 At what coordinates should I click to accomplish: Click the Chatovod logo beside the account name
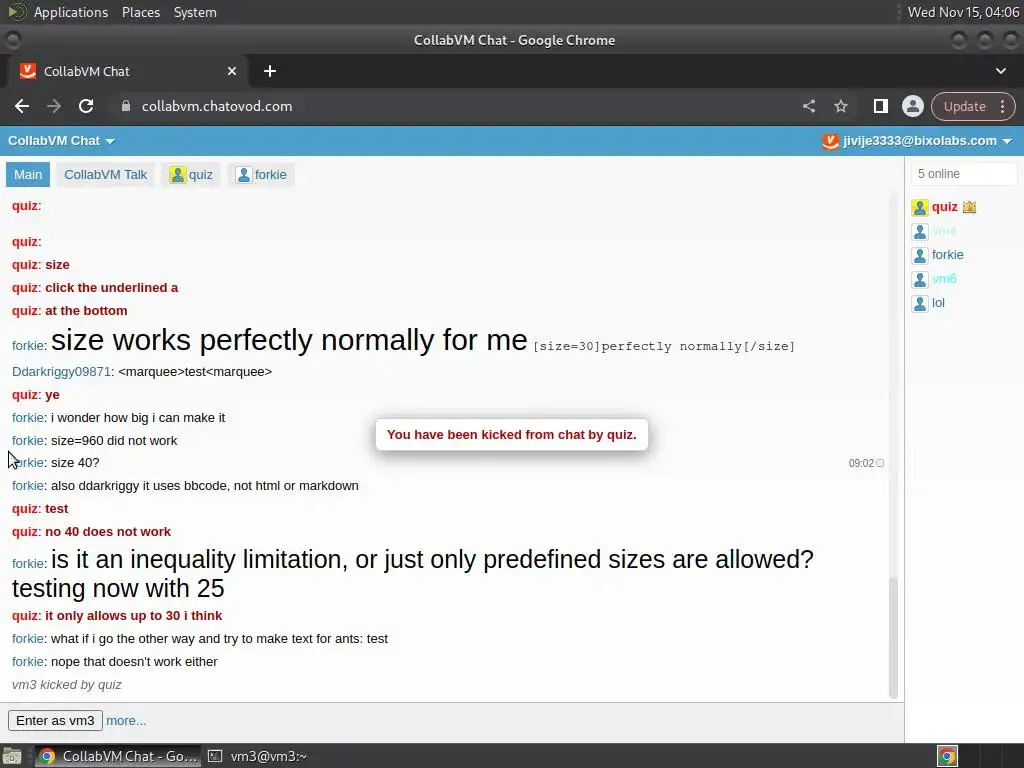click(x=830, y=141)
